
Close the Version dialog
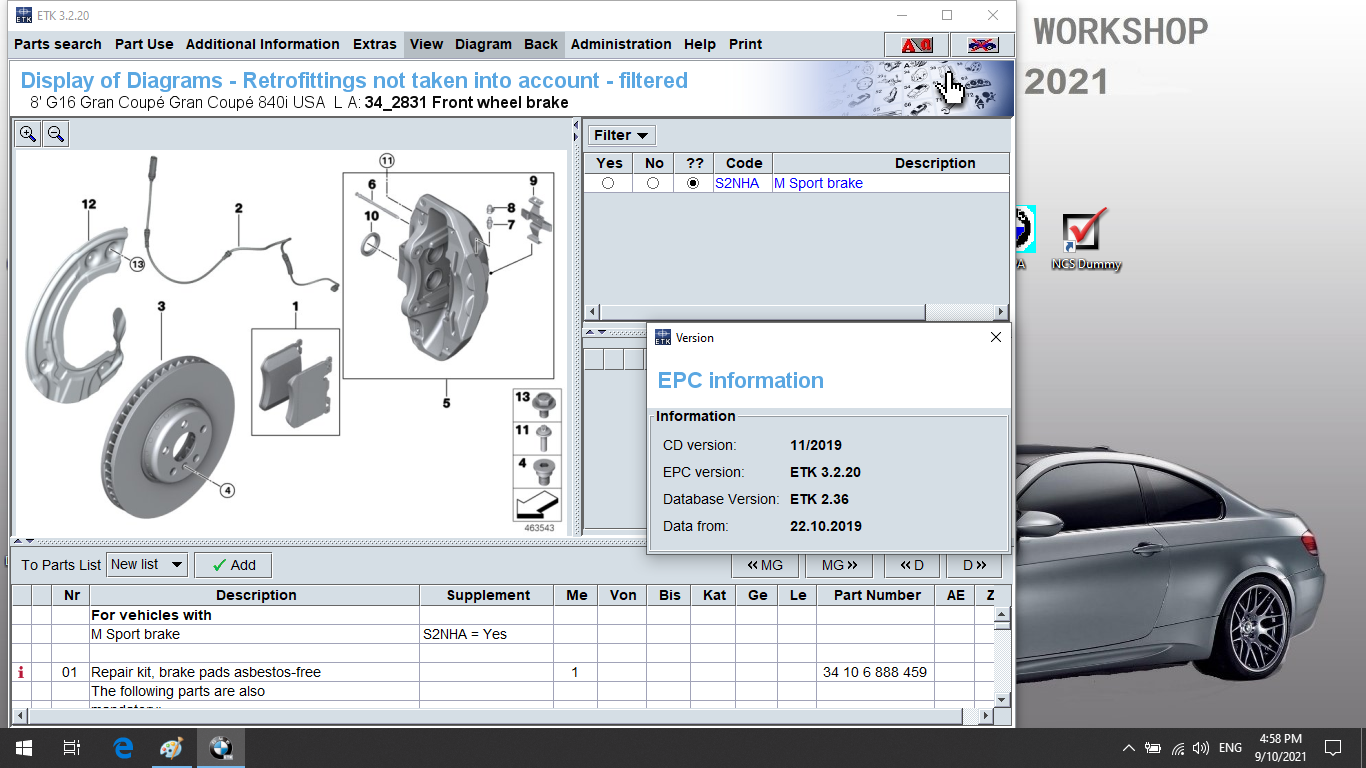pos(995,337)
